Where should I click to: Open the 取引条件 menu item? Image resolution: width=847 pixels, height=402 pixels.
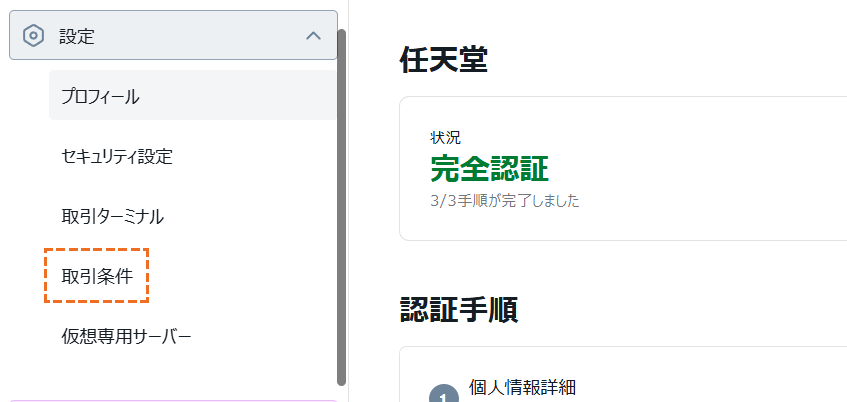(97, 276)
